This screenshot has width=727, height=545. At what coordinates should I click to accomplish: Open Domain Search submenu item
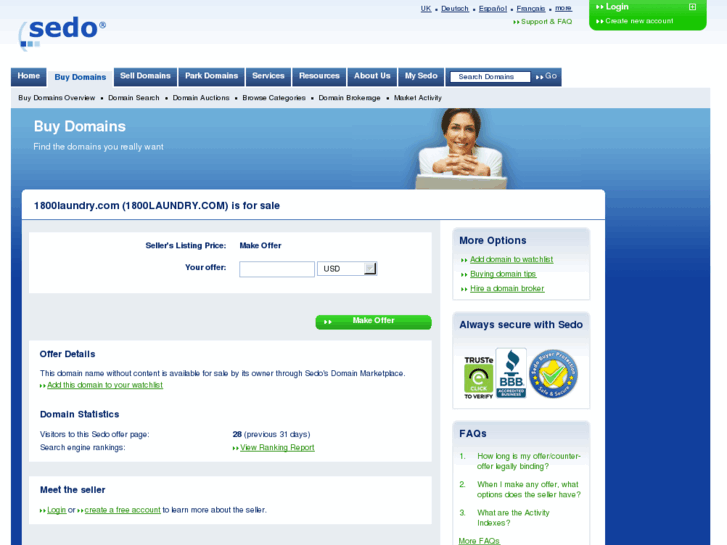134,98
